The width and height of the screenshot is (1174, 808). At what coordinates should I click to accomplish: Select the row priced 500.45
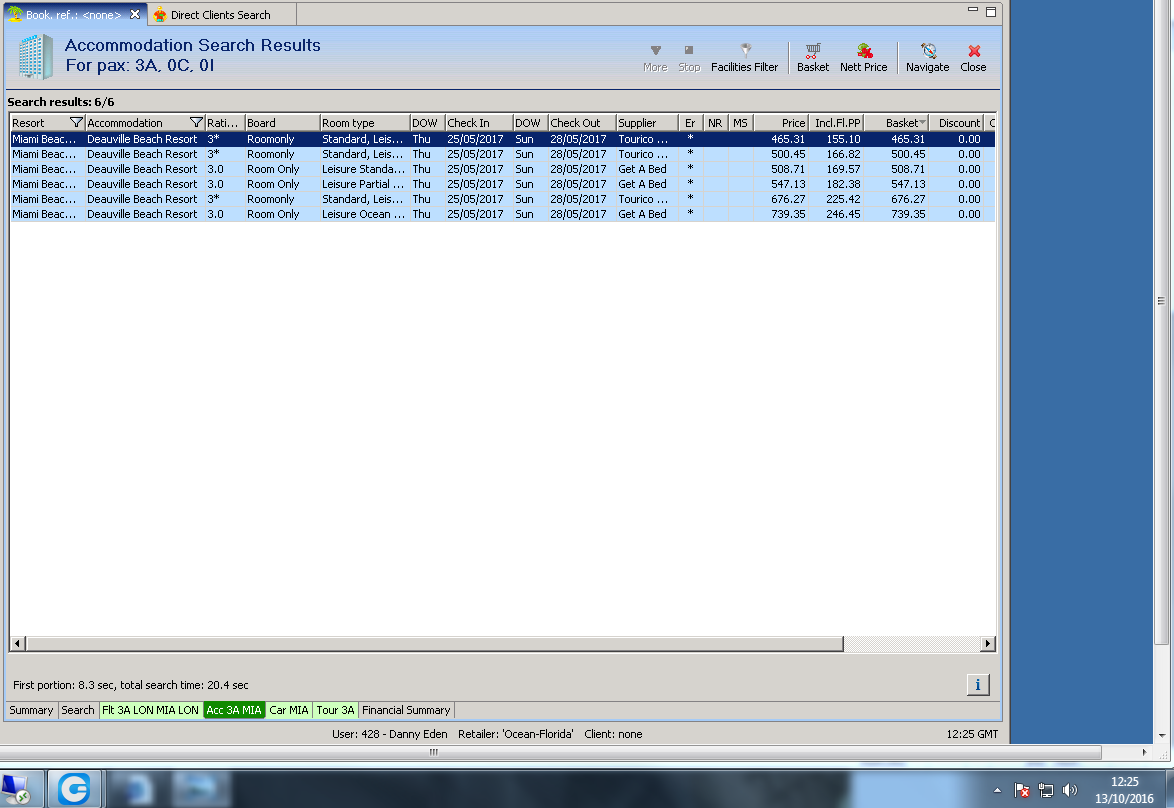(x=502, y=154)
